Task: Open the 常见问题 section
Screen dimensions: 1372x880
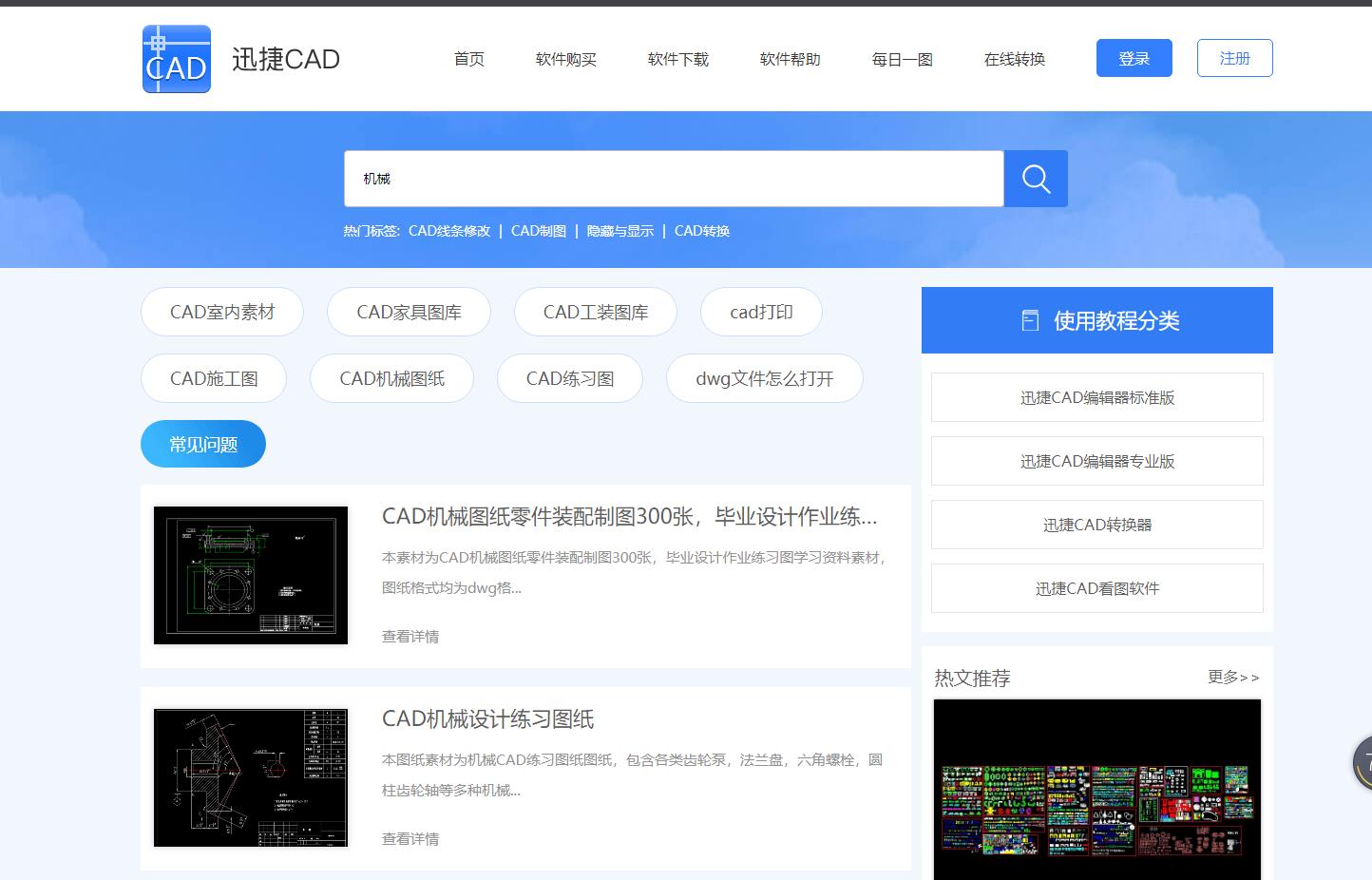Action: [x=202, y=444]
